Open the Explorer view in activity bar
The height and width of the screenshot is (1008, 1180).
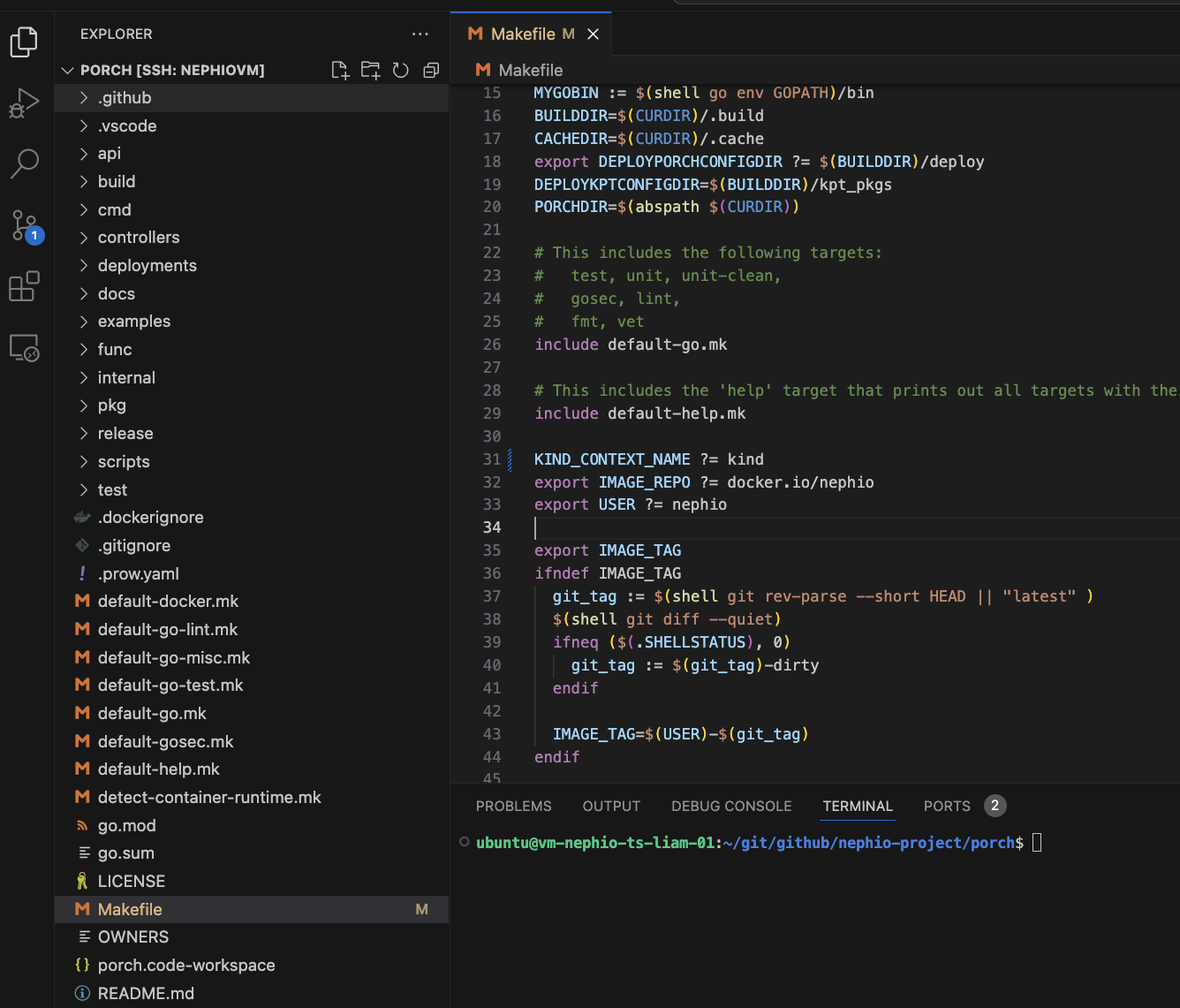click(24, 42)
